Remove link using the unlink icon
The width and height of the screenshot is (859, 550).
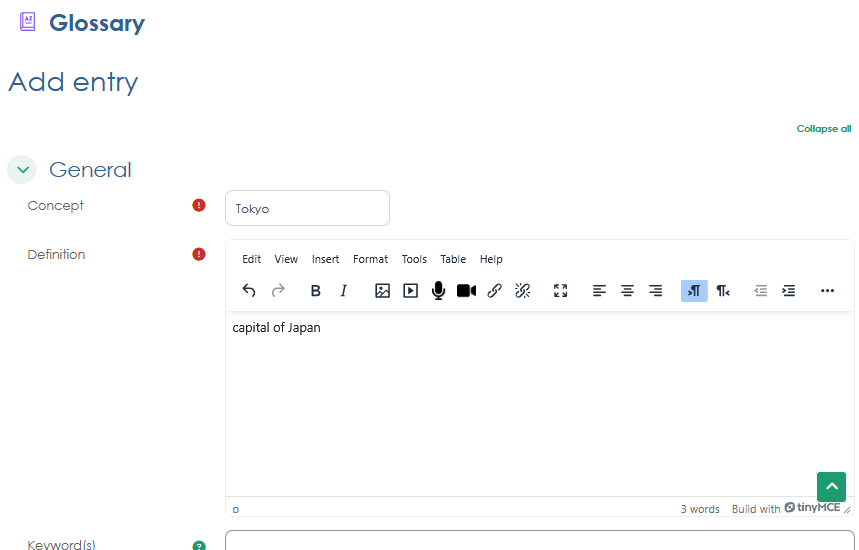[x=522, y=291]
